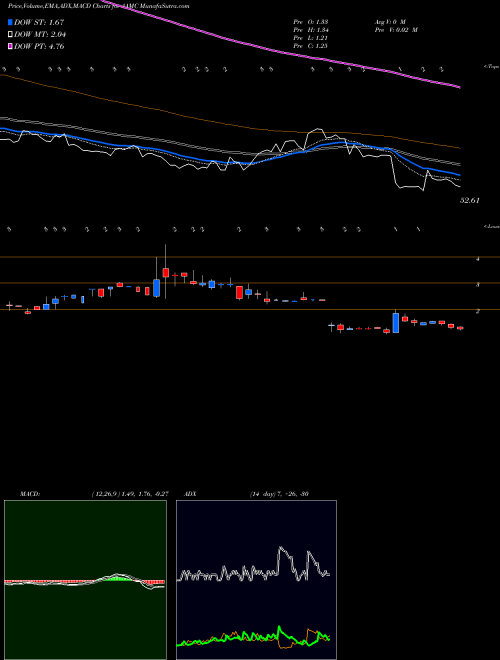Viewport: 500px width, 660px height.
Task: Click the blue DOW ST legend swatch
Action: coord(11,22)
